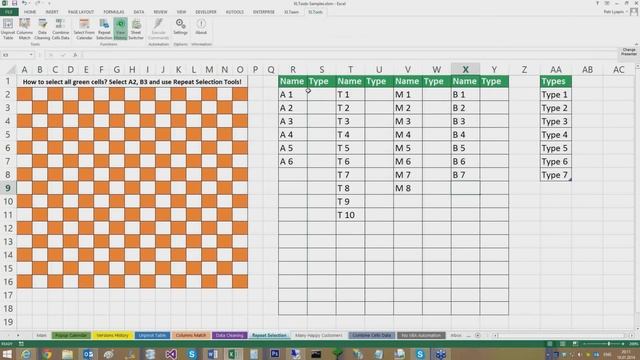Screen dimensions: 640x360
Task: Switch to the HOME ribbon tab
Action: point(30,12)
